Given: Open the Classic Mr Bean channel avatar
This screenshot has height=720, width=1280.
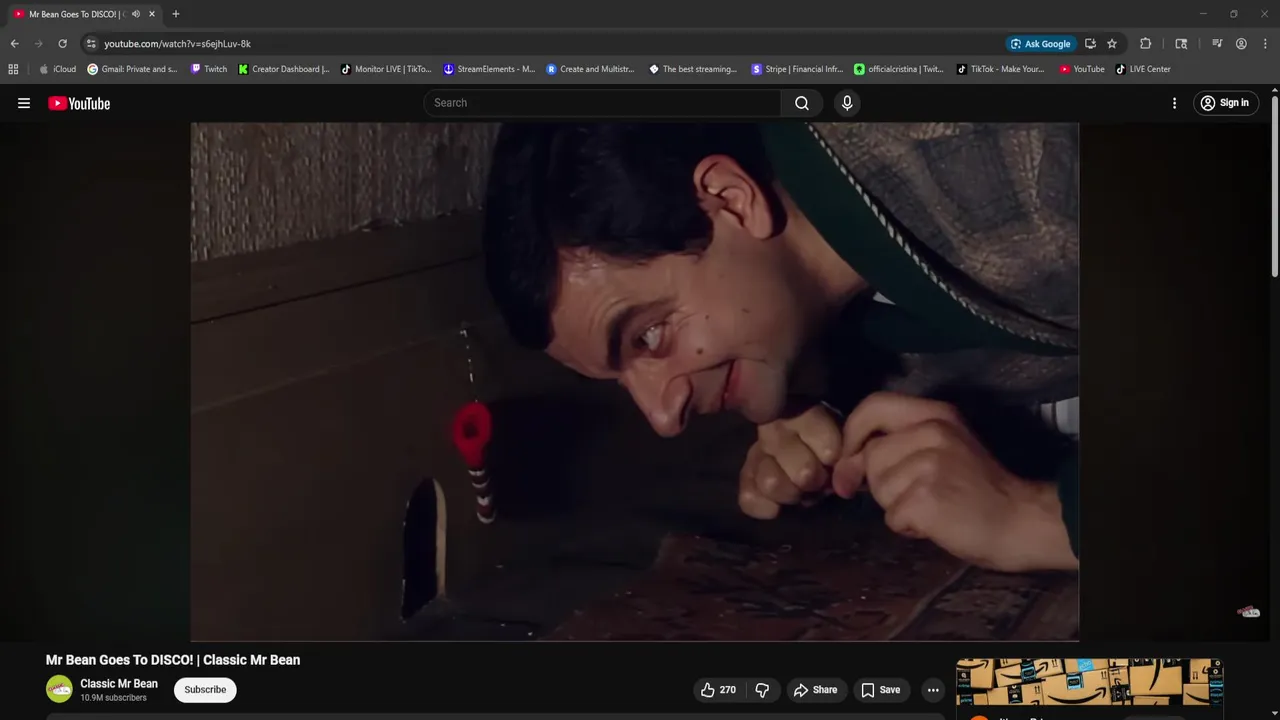Looking at the screenshot, I should click(x=59, y=689).
